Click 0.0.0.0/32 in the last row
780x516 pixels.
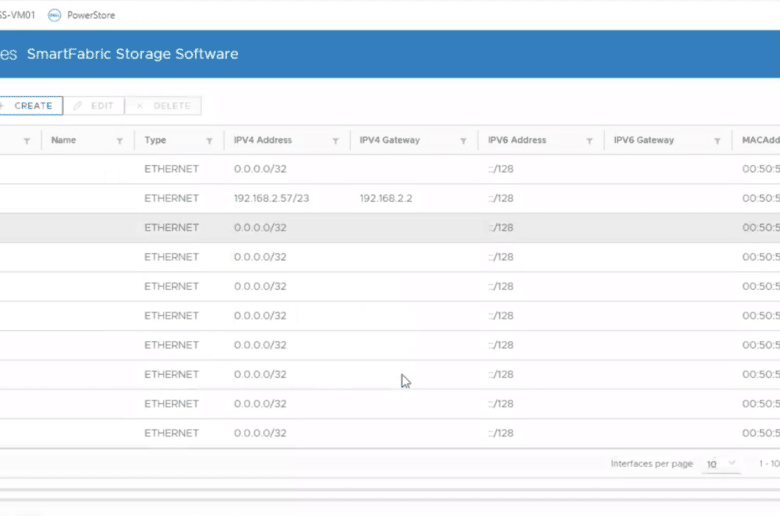(260, 433)
